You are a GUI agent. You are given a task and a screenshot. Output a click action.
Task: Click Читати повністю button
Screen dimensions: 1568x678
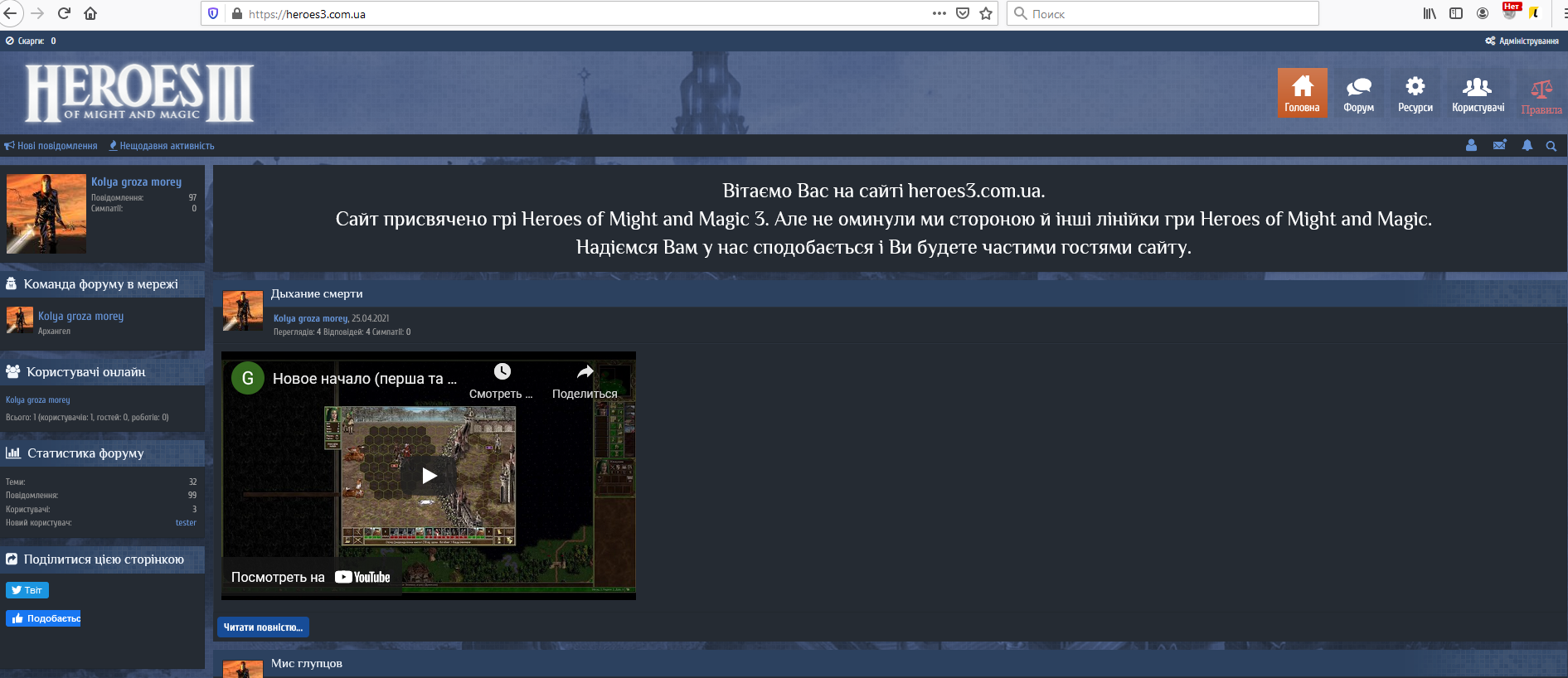[263, 627]
